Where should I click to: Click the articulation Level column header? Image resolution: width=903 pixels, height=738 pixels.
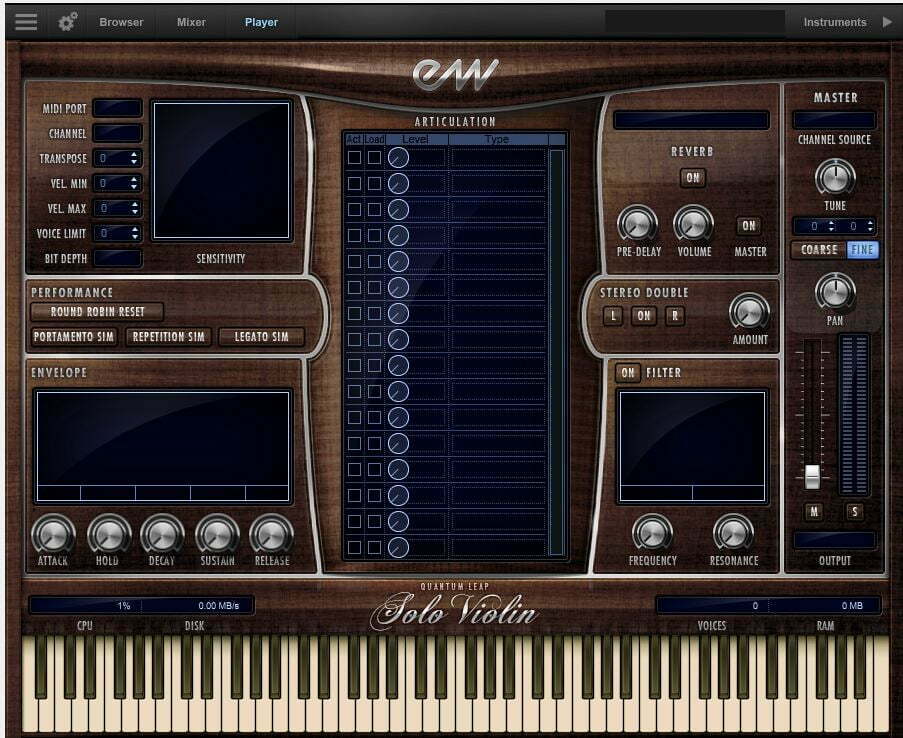416,139
